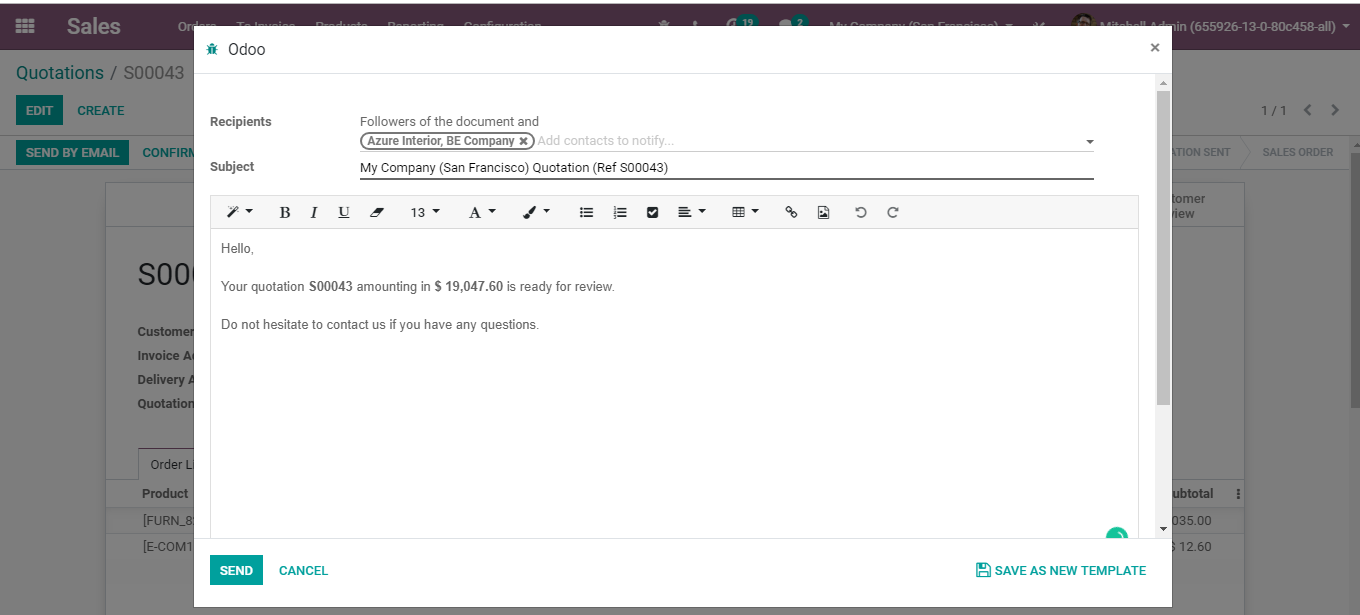Viewport: 1360px width, 615px height.
Task: Open the Quotations breadcrumb link
Action: click(60, 73)
